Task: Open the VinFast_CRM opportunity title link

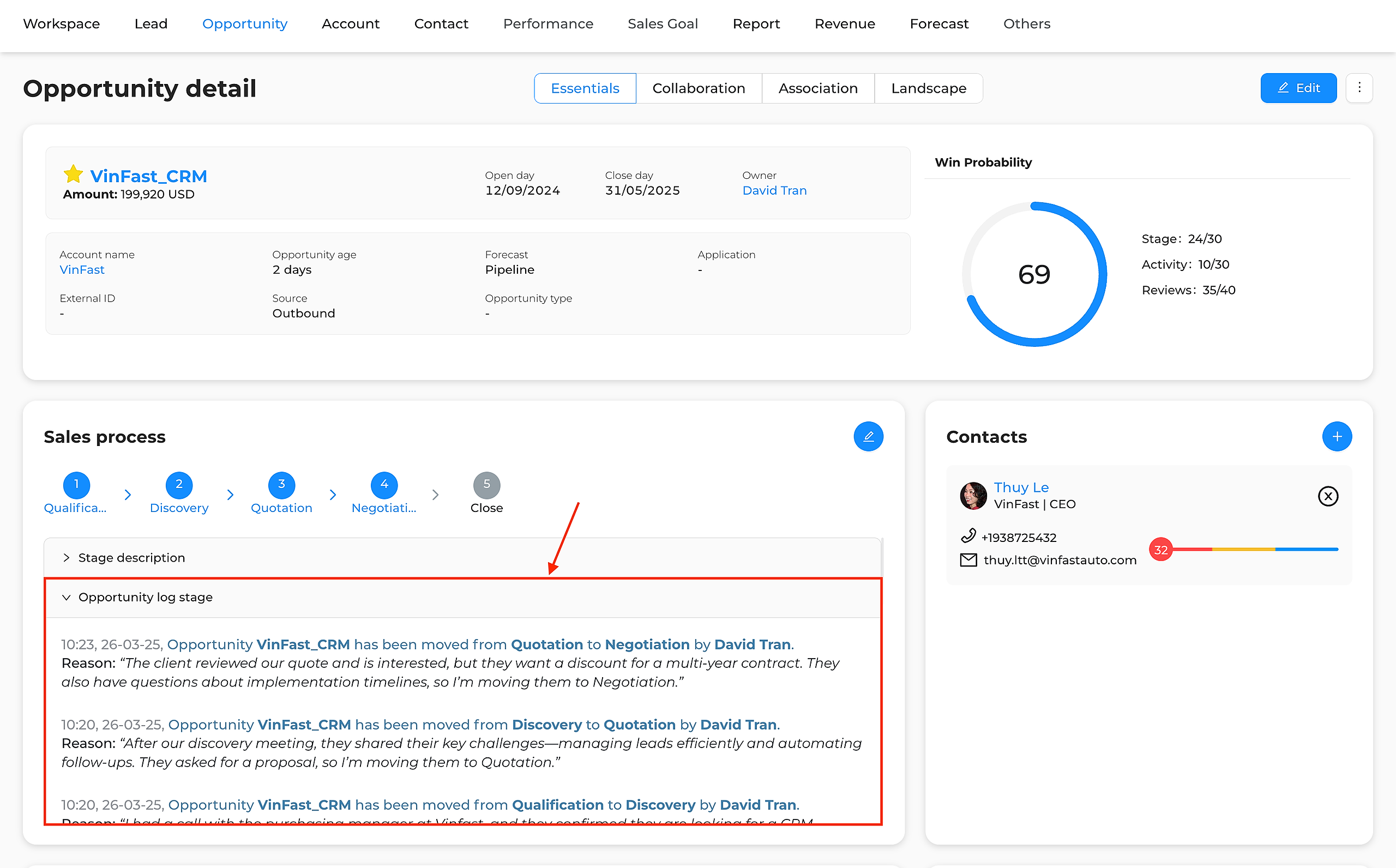Action: click(149, 176)
